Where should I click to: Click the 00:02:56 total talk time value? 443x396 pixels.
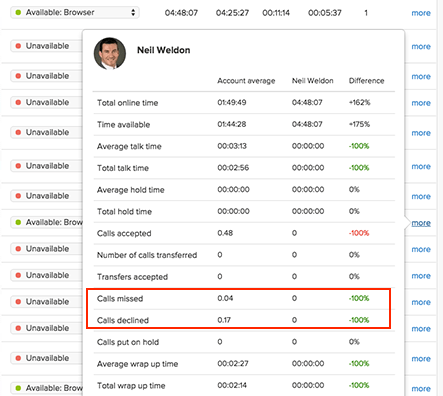233,168
